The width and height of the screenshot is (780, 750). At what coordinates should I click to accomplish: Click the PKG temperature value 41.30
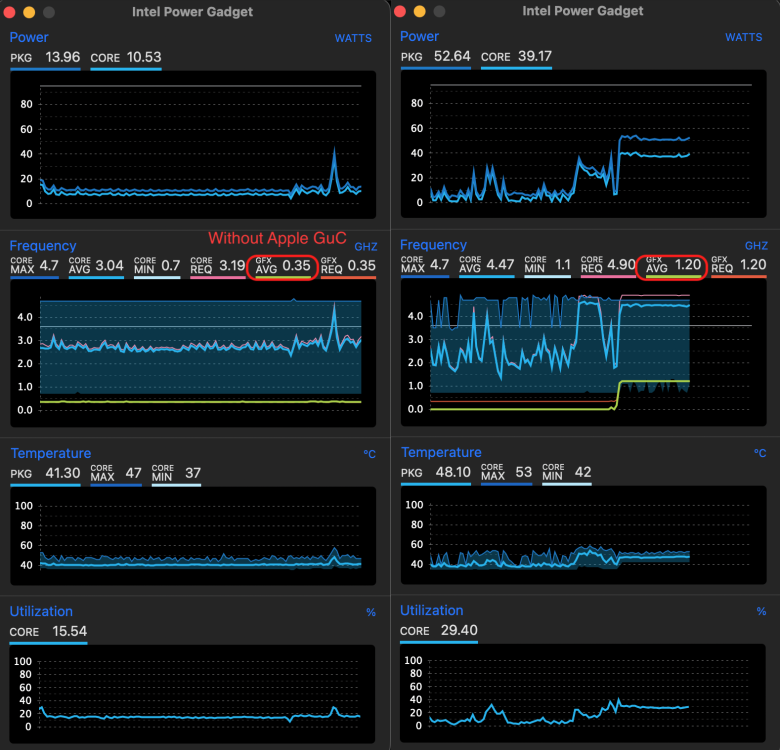(x=63, y=473)
